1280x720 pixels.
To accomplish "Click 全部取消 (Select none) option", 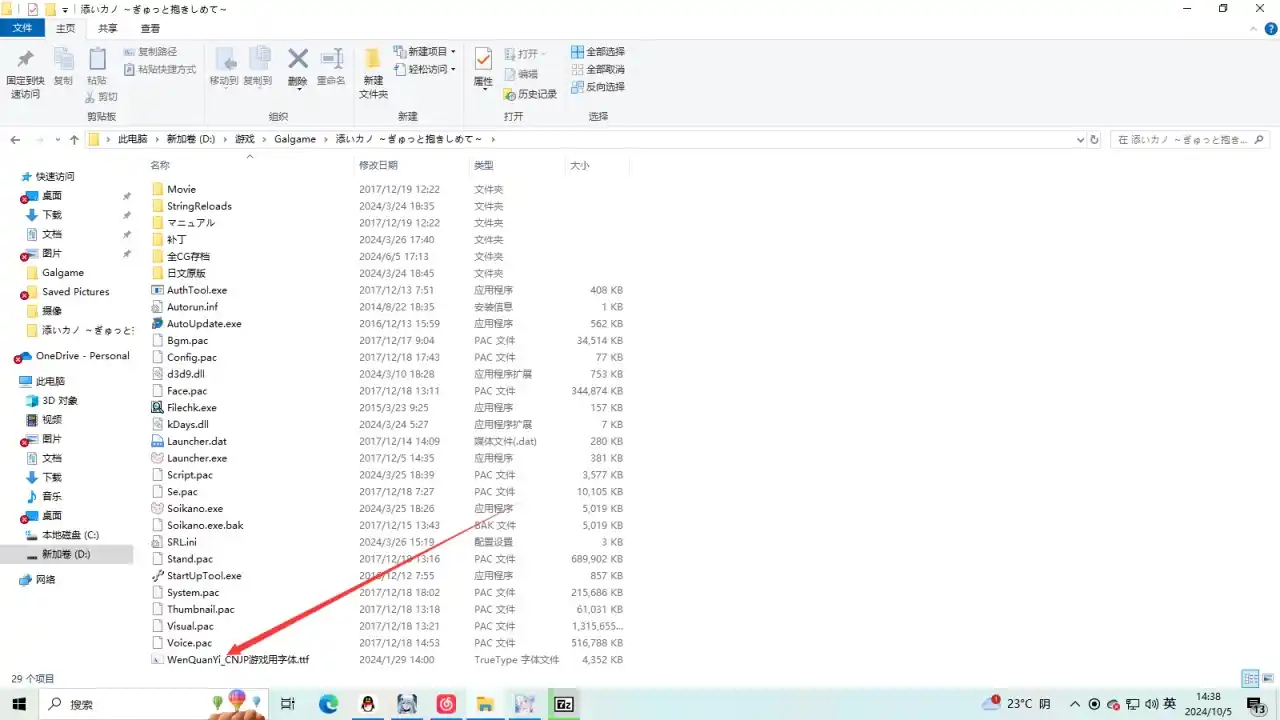I will point(597,69).
